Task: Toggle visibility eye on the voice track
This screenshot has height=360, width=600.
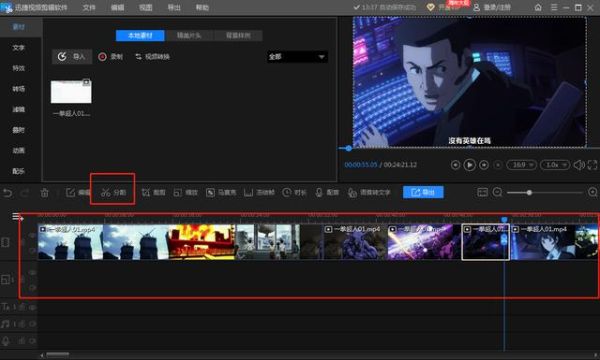Action: (x=33, y=340)
